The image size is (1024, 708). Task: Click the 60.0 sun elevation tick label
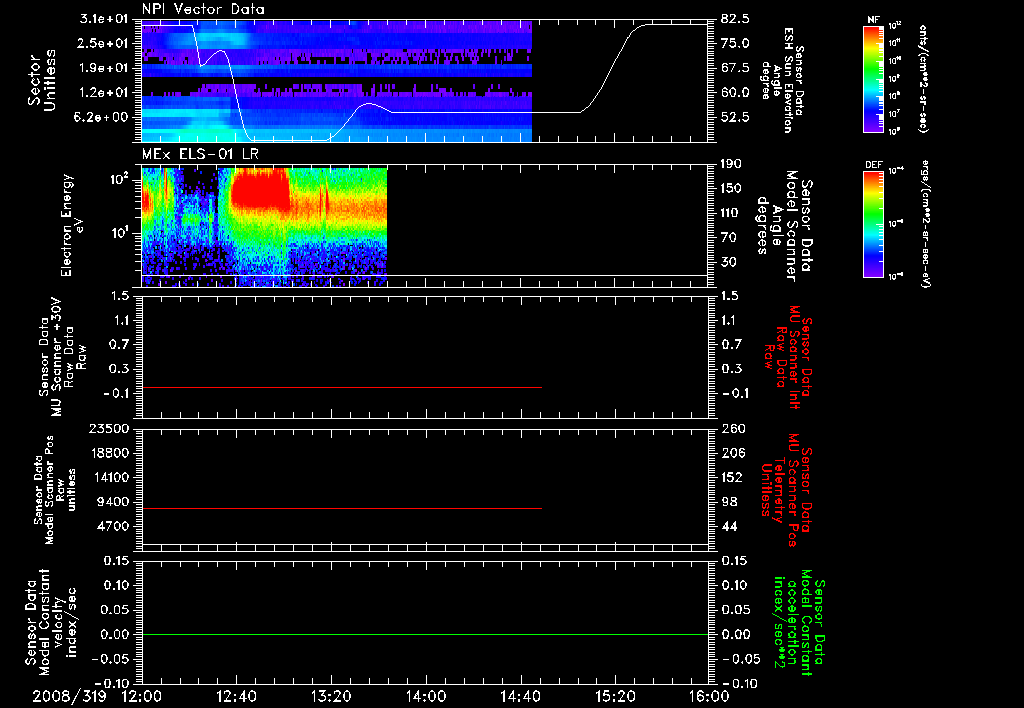[735, 93]
